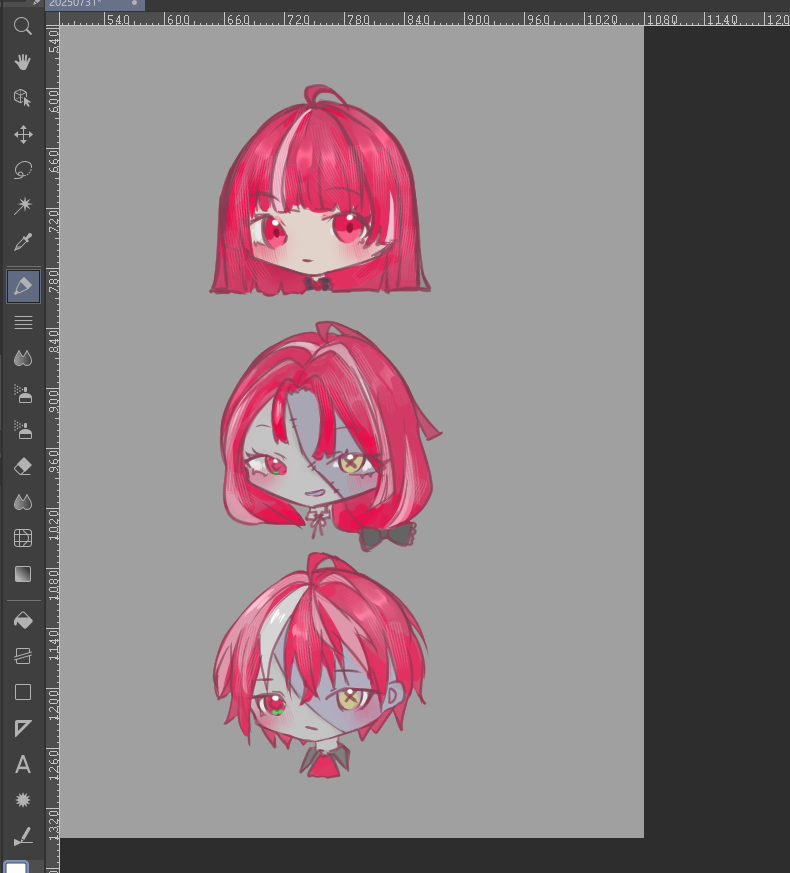Select the slashed-rectangle tool below Fill

click(23, 656)
